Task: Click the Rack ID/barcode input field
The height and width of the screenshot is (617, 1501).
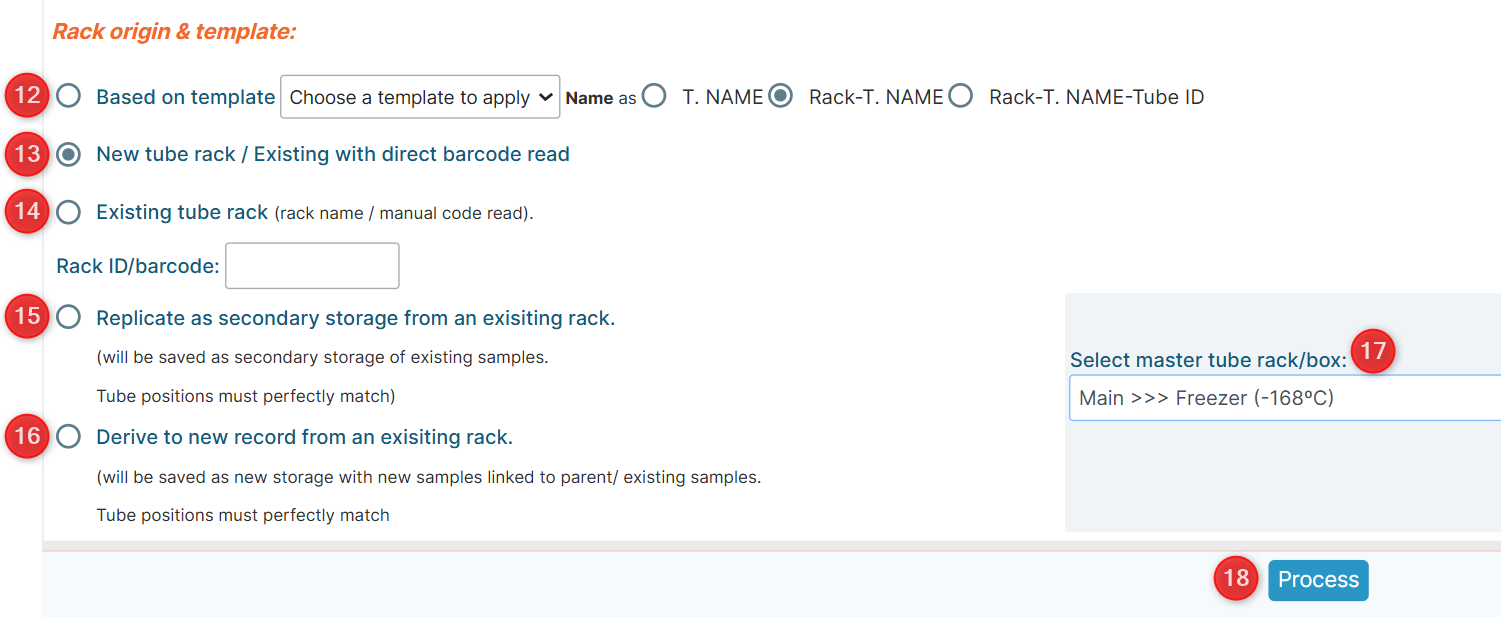Action: point(313,266)
